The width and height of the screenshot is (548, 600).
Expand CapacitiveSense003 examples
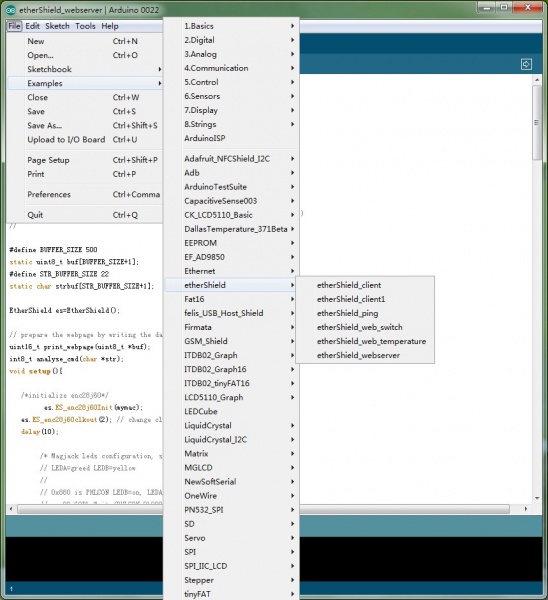tap(232, 201)
